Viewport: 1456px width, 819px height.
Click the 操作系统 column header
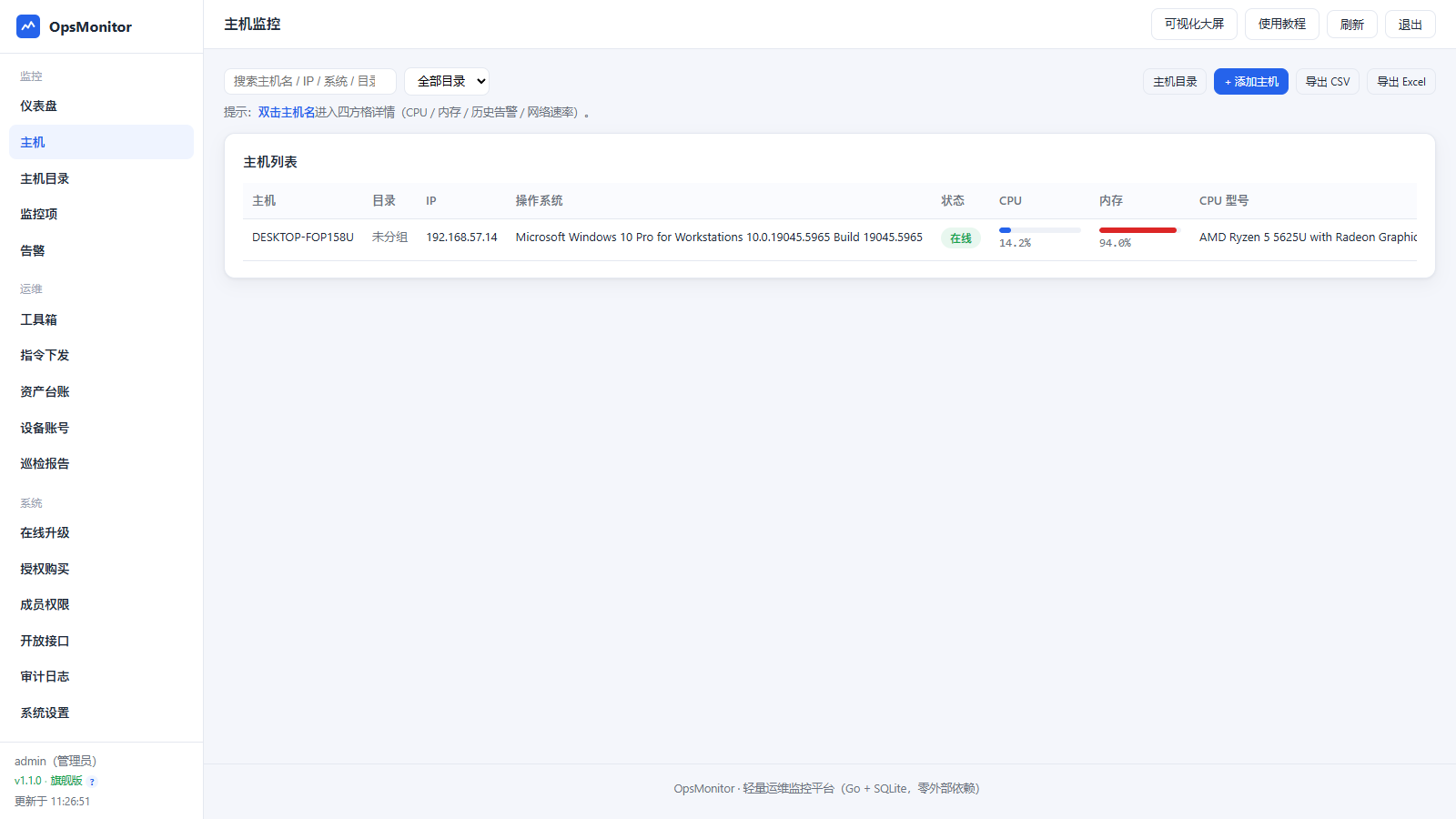point(539,201)
